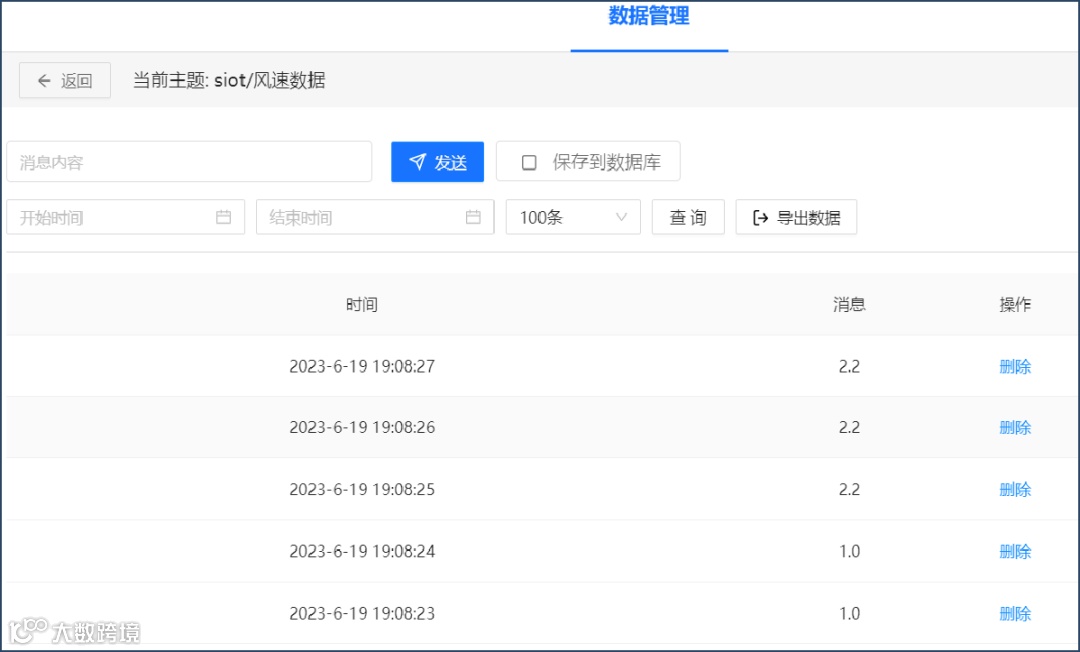Click the 结束时间 date field

pyautogui.click(x=375, y=217)
